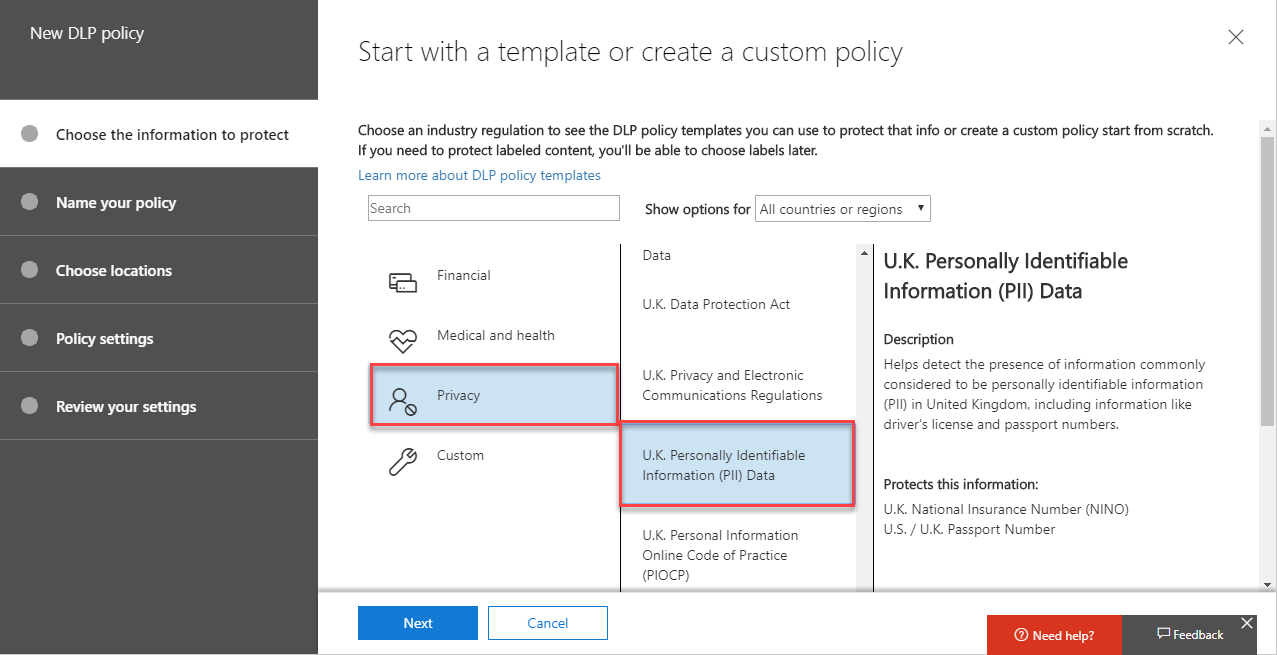This screenshot has height=655, width=1277.
Task: Select the Medical and health category label
Action: pos(496,335)
